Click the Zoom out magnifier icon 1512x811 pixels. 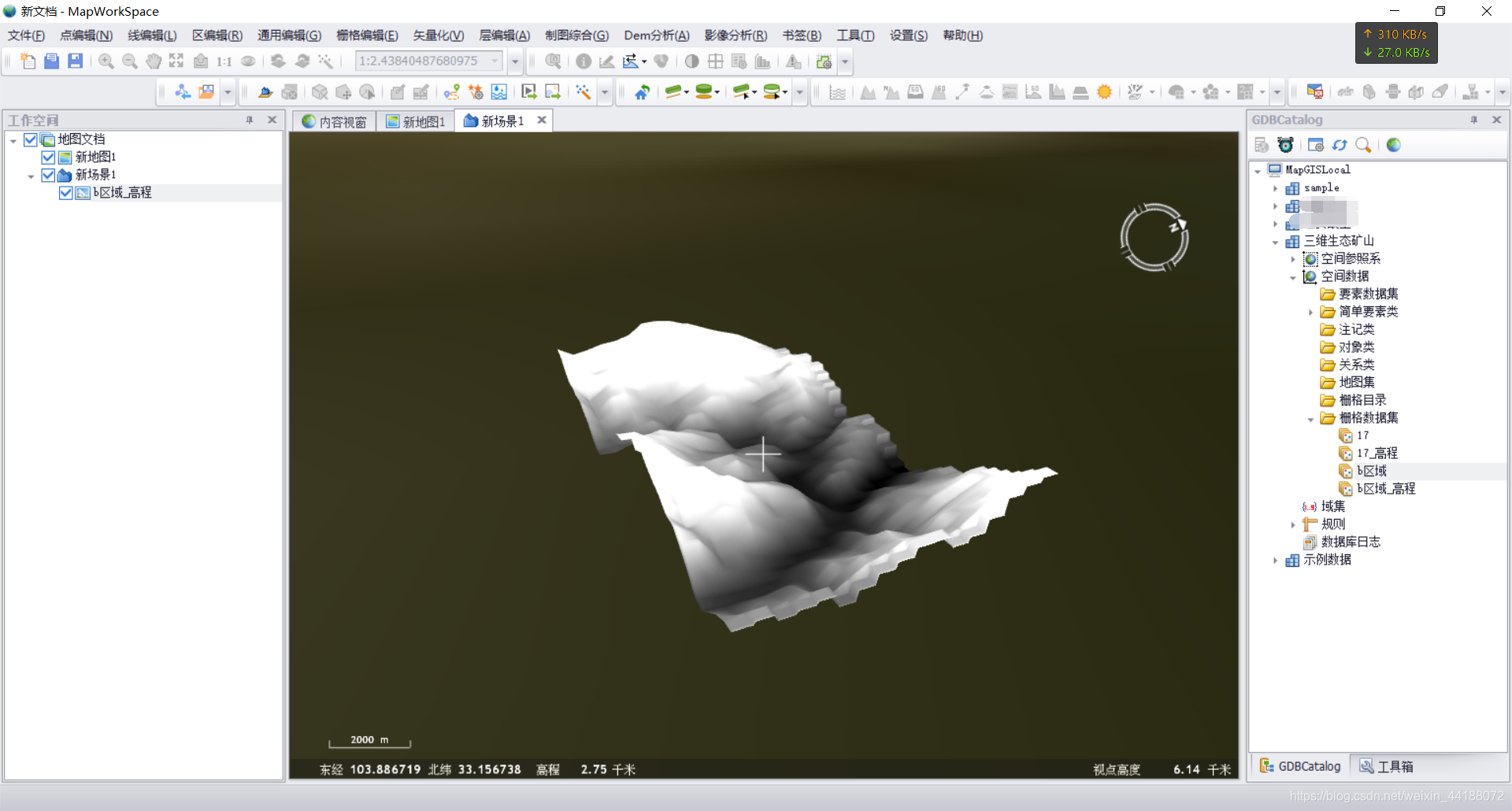(130, 61)
